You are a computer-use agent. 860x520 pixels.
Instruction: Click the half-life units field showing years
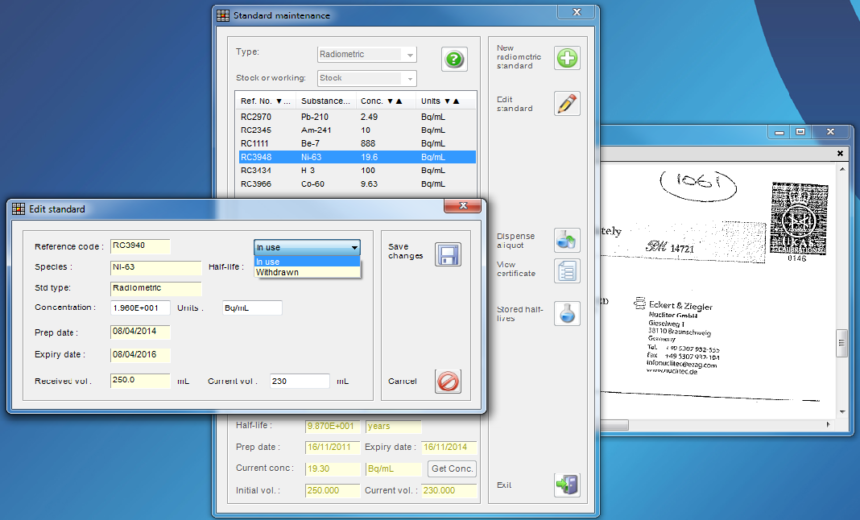tap(394, 426)
